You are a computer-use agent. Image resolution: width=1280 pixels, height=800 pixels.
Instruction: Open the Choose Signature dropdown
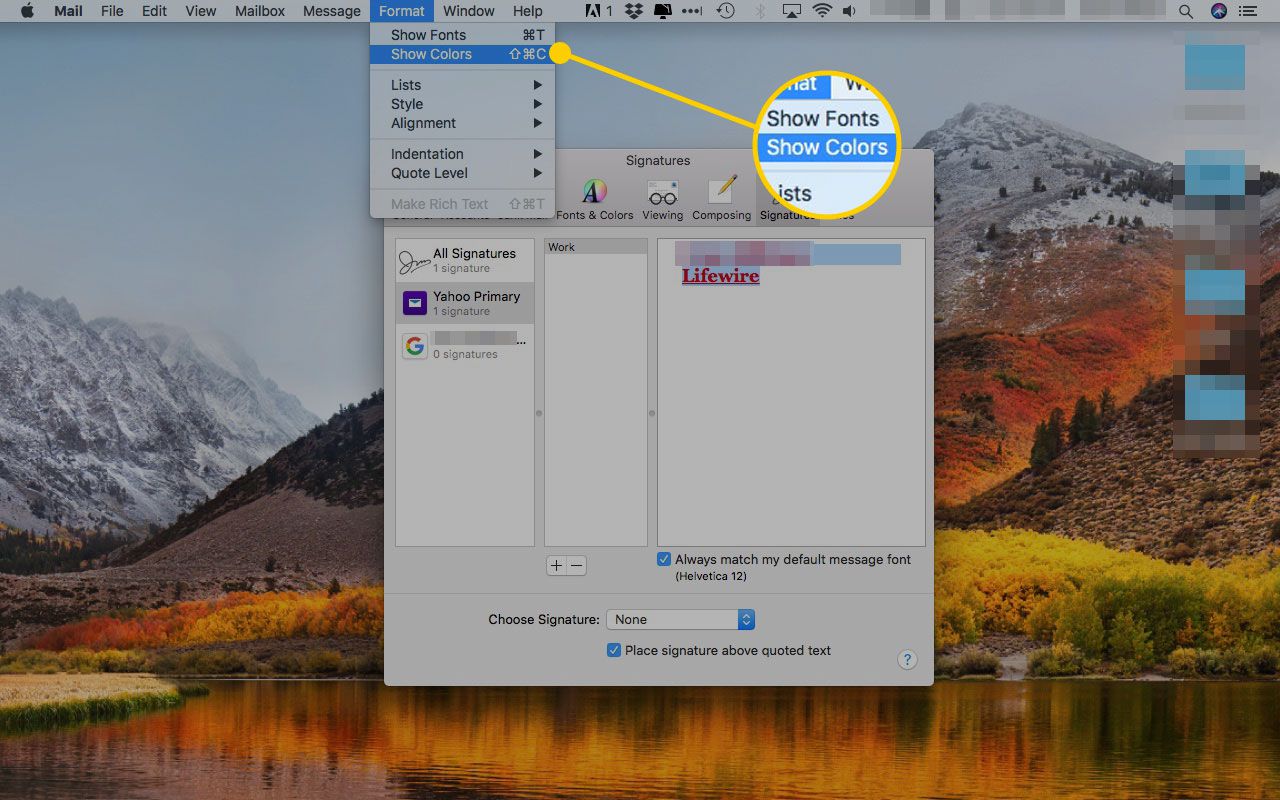click(680, 620)
